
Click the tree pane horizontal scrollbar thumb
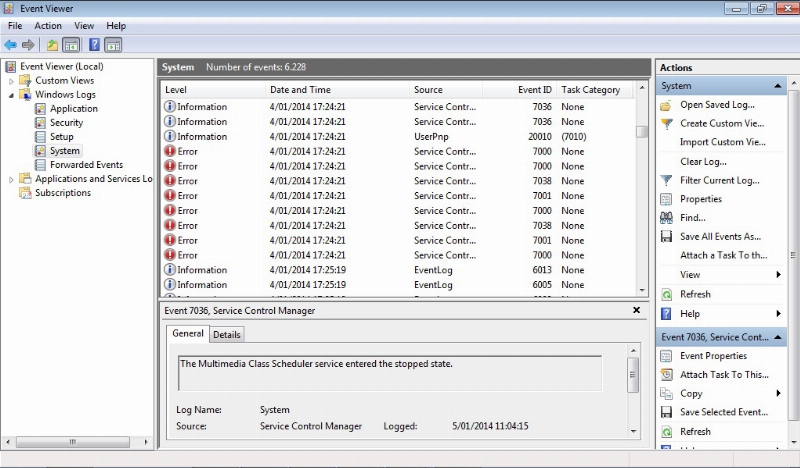(72, 442)
